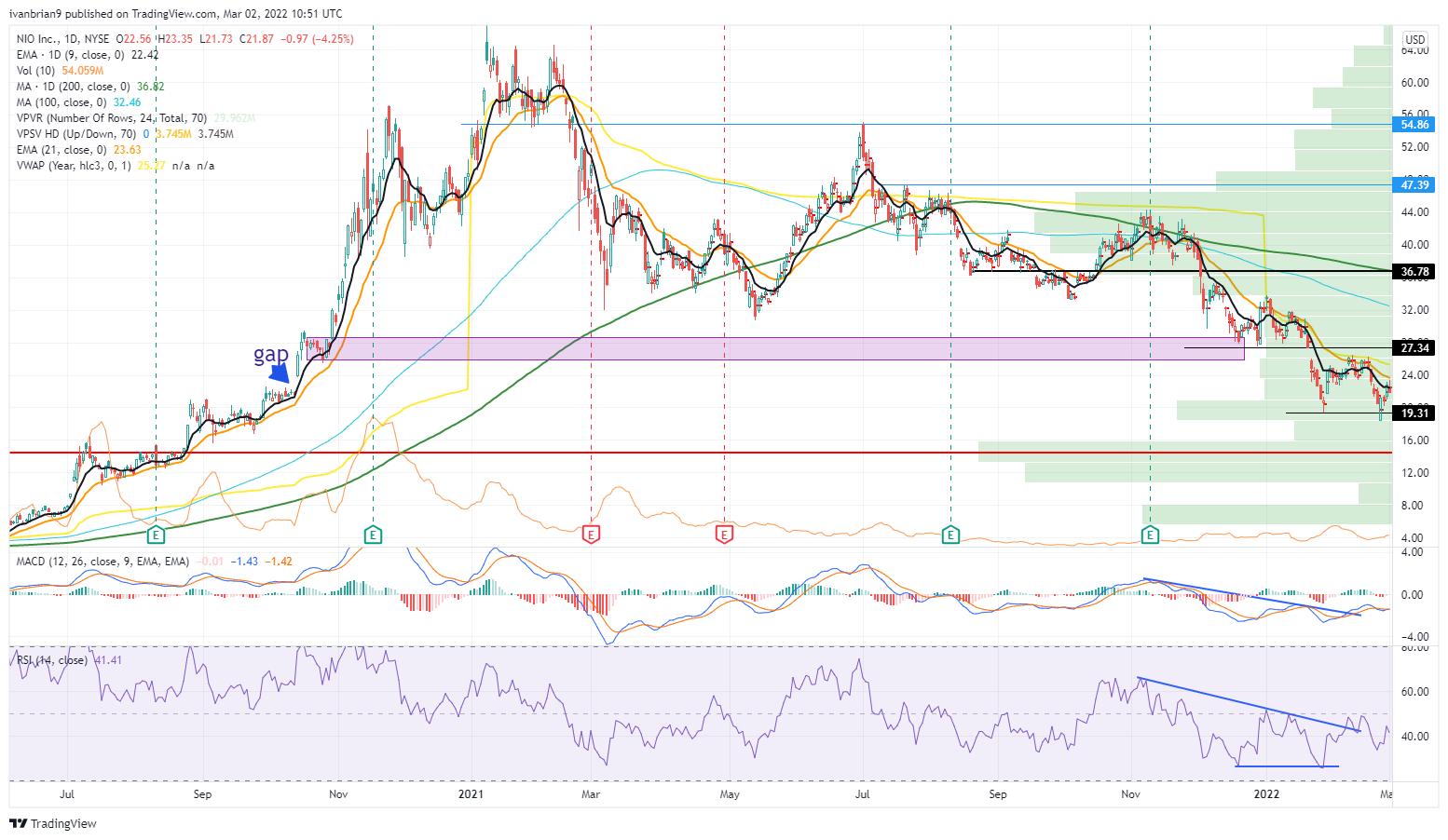The height and width of the screenshot is (840, 1448).
Task: Click the 64.00 price axis label
Action: pos(1414,50)
